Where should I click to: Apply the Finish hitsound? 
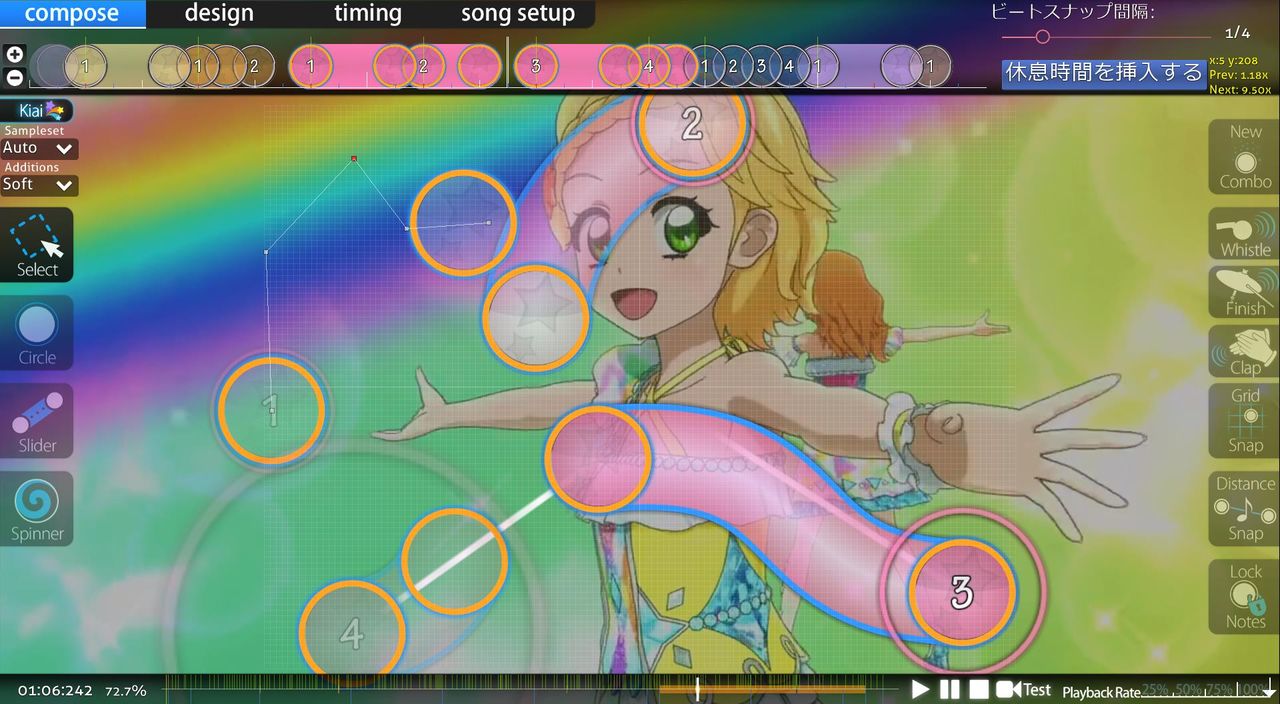point(1242,292)
